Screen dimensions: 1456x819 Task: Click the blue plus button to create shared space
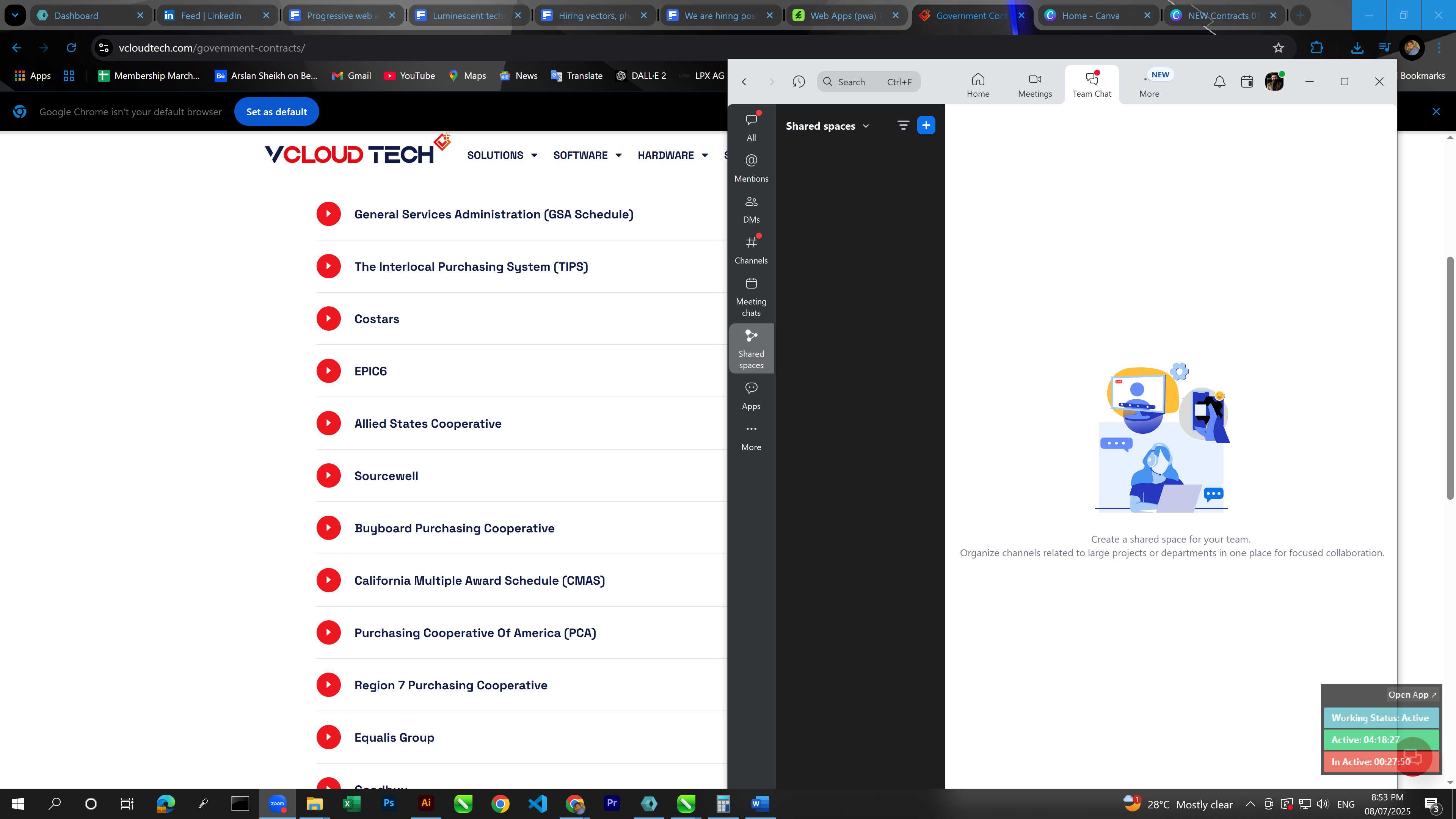(x=926, y=126)
